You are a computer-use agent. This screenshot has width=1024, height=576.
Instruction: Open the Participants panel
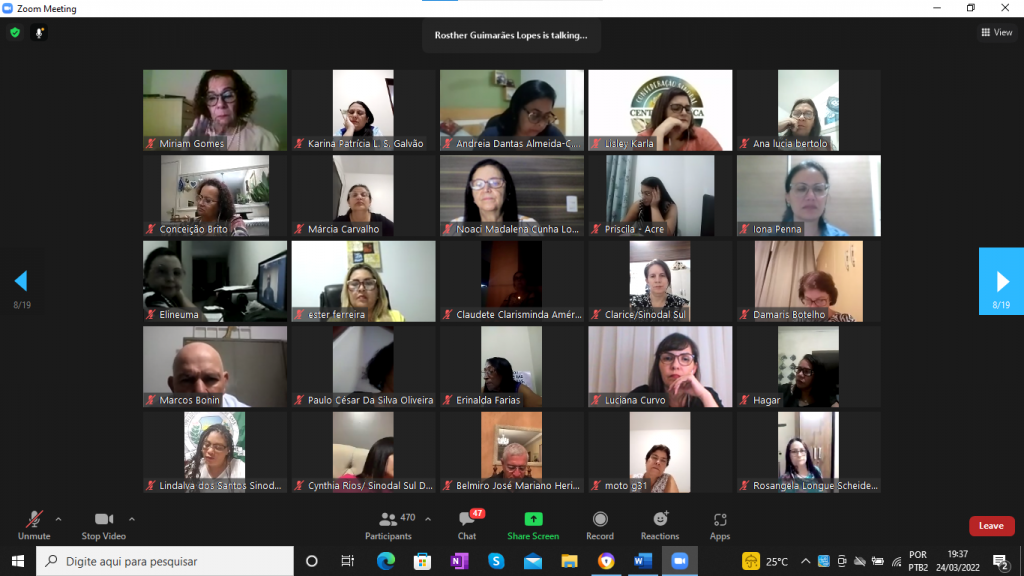coord(388,525)
